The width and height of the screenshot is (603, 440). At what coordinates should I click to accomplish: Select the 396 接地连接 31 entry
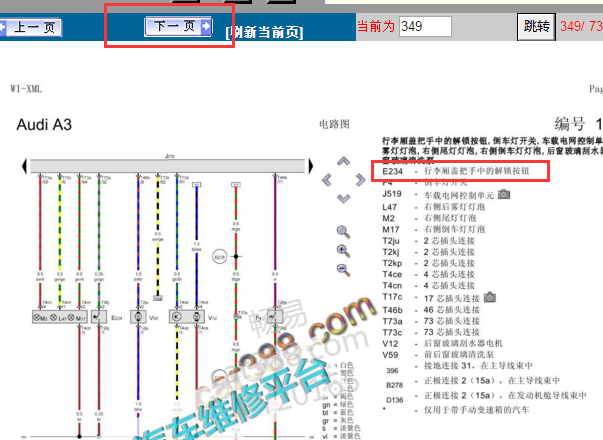coord(459,368)
